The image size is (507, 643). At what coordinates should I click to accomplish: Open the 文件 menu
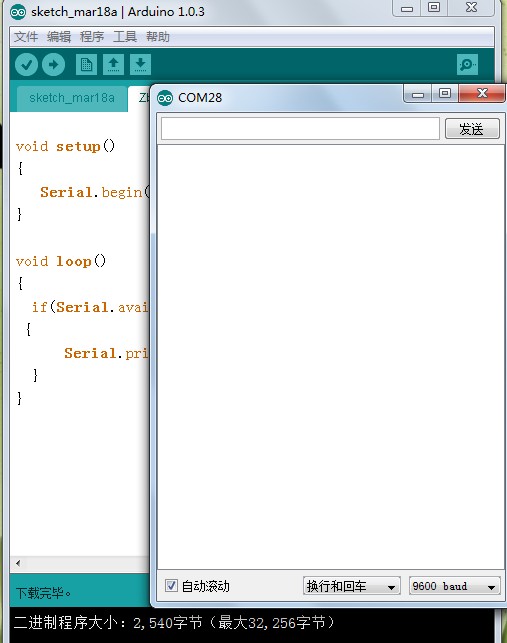[x=26, y=37]
